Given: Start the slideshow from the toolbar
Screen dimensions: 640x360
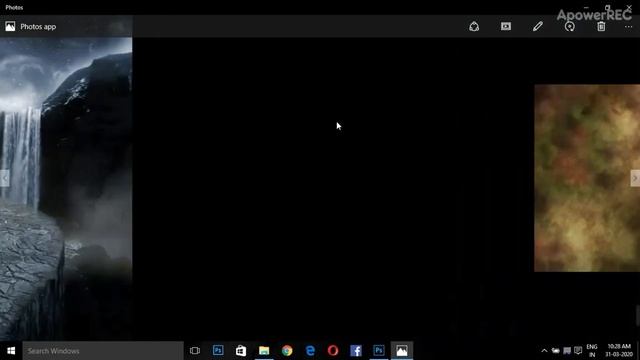Looking at the screenshot, I should (506, 27).
